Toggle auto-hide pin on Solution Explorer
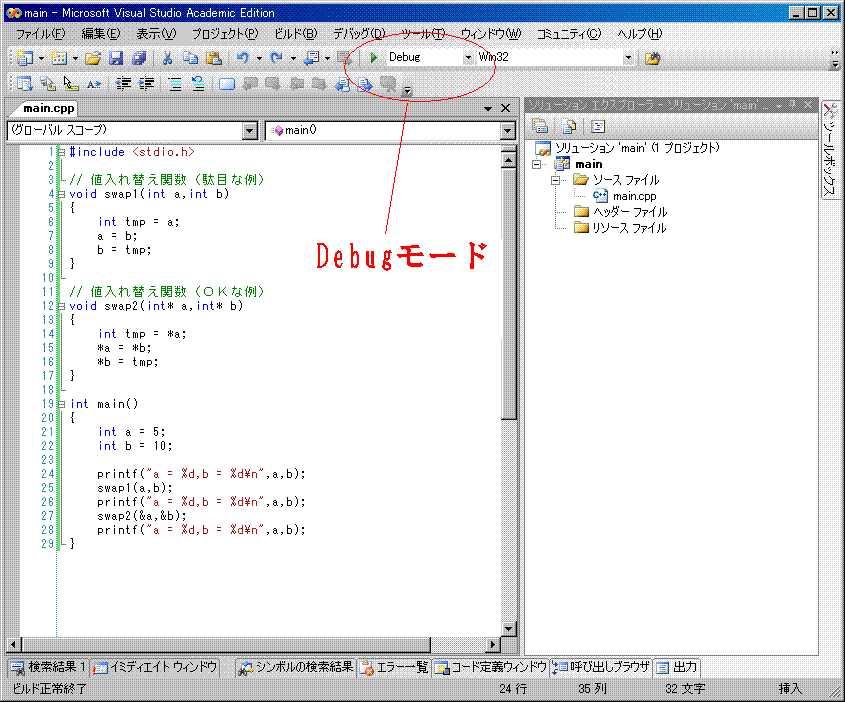This screenshot has width=845, height=702. pyautogui.click(x=793, y=105)
